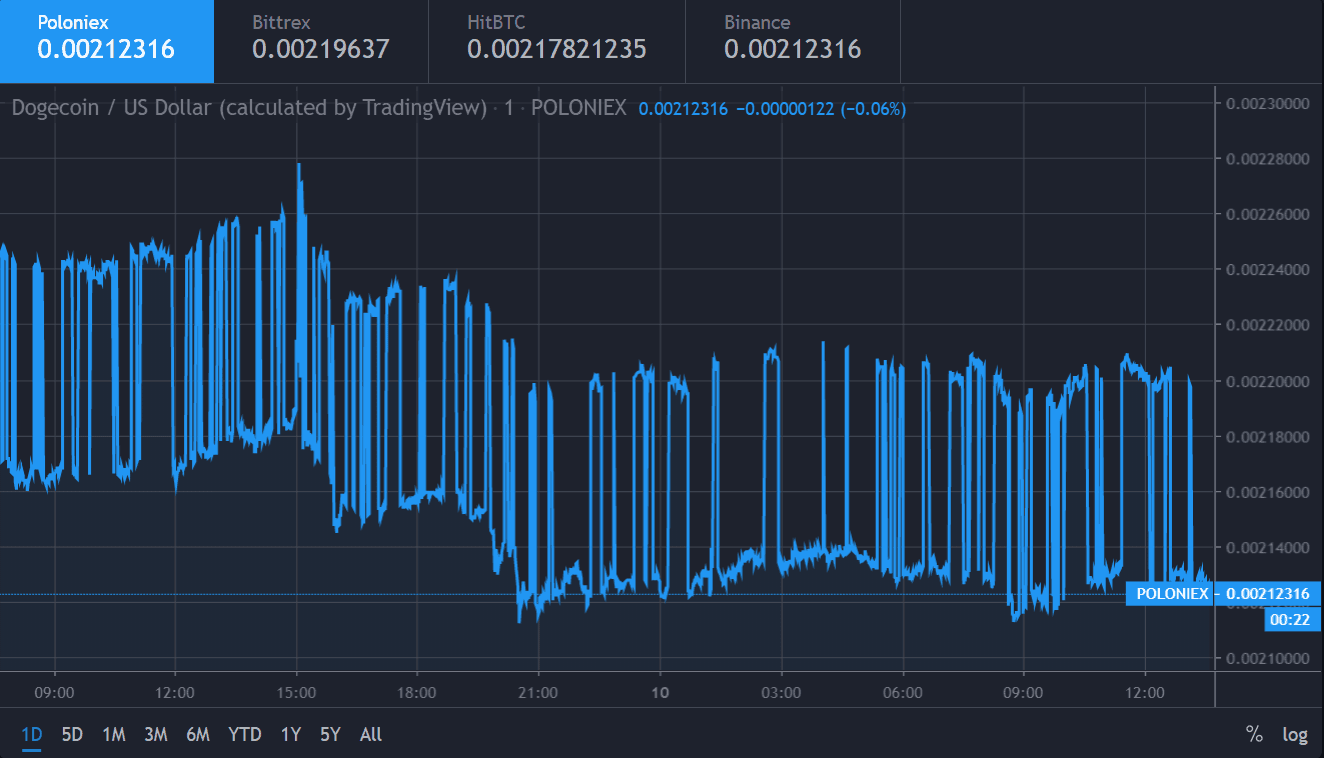This screenshot has width=1324, height=758.
Task: Click the date label 10 on time axis
Action: click(x=660, y=692)
